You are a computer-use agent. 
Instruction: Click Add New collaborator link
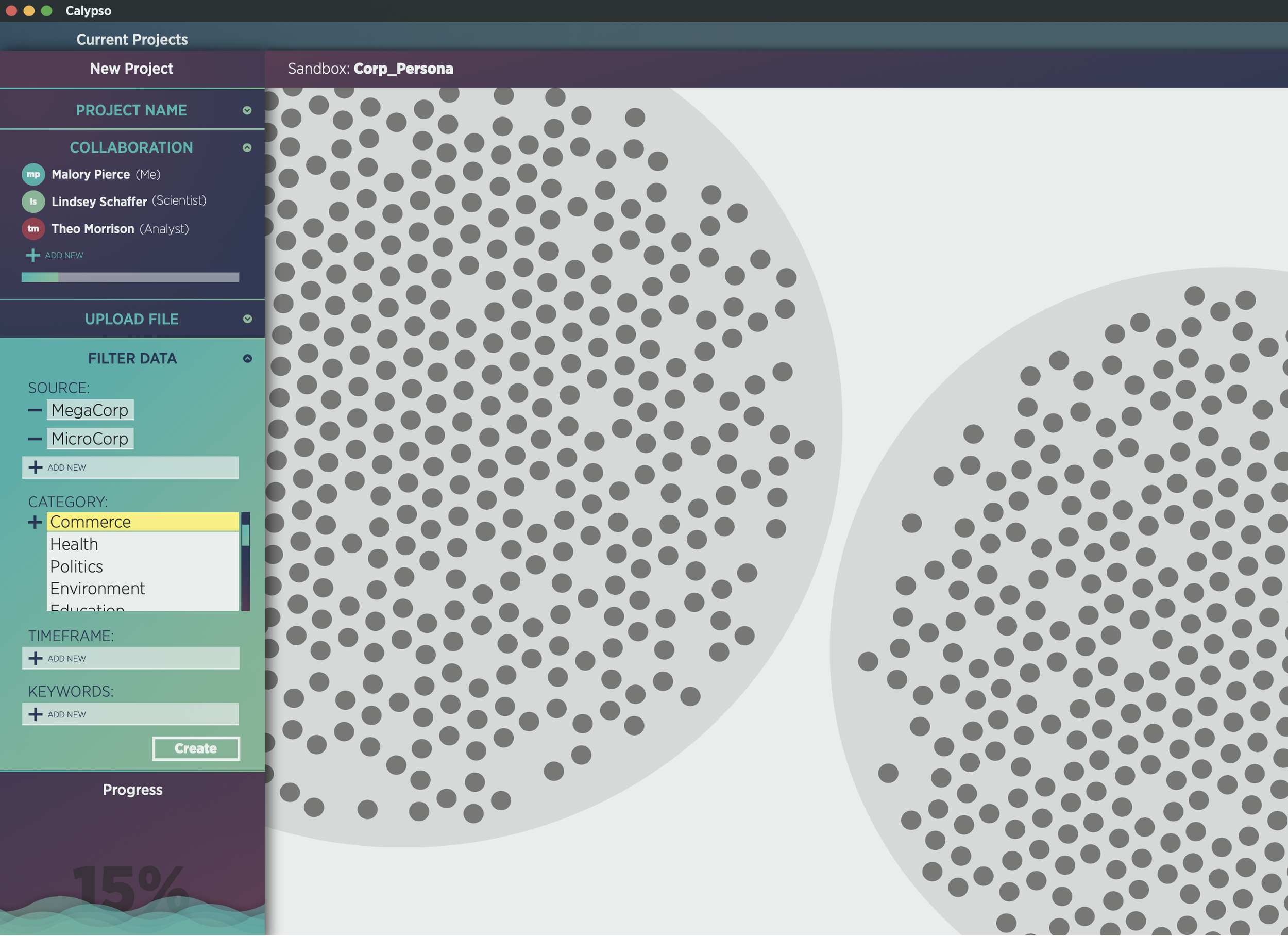coord(64,256)
